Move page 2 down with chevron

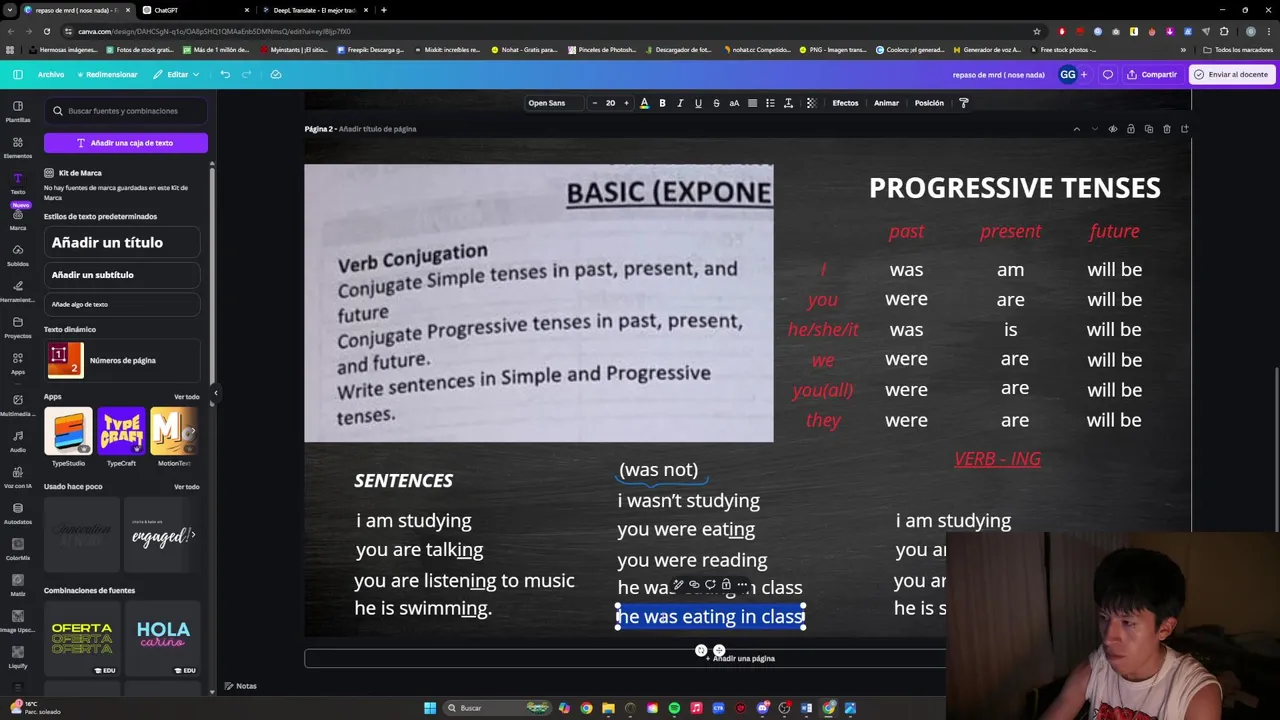[x=1095, y=129]
